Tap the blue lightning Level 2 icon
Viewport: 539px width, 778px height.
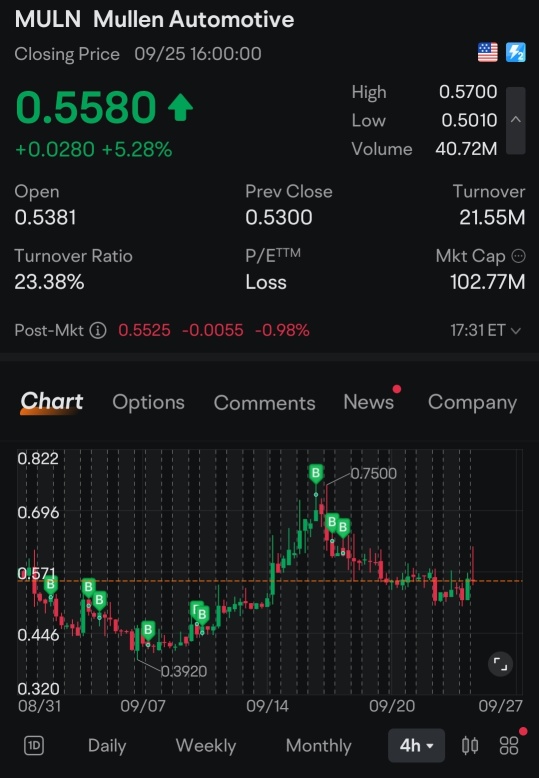(516, 53)
